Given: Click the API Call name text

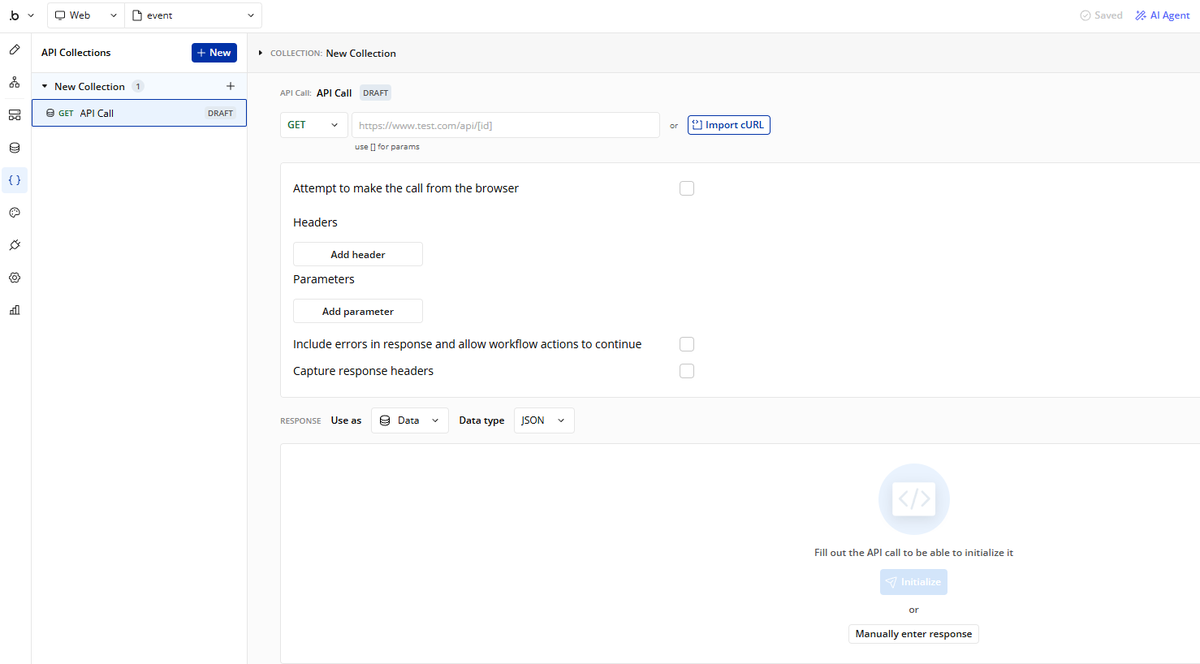Looking at the screenshot, I should point(334,93).
